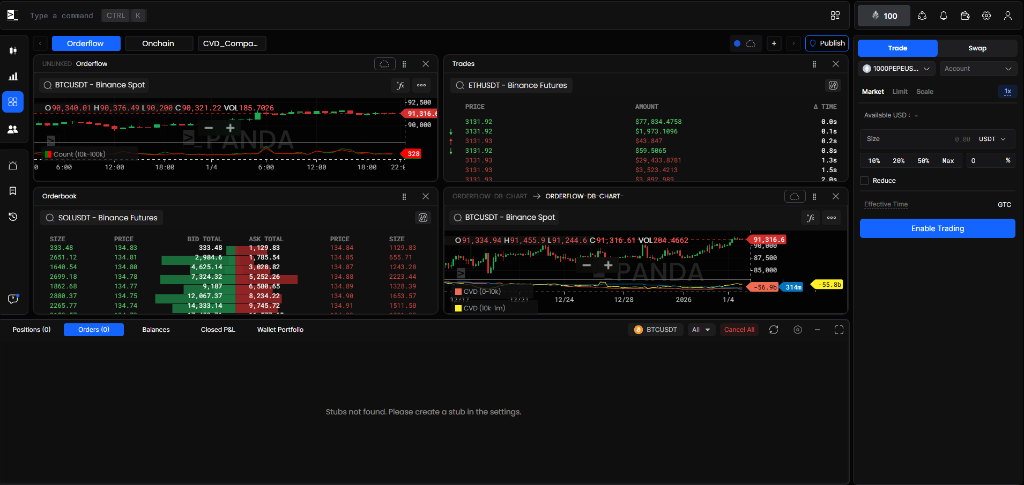Zoom in Orderflow chart with plus
1024x485 pixels.
coord(231,128)
